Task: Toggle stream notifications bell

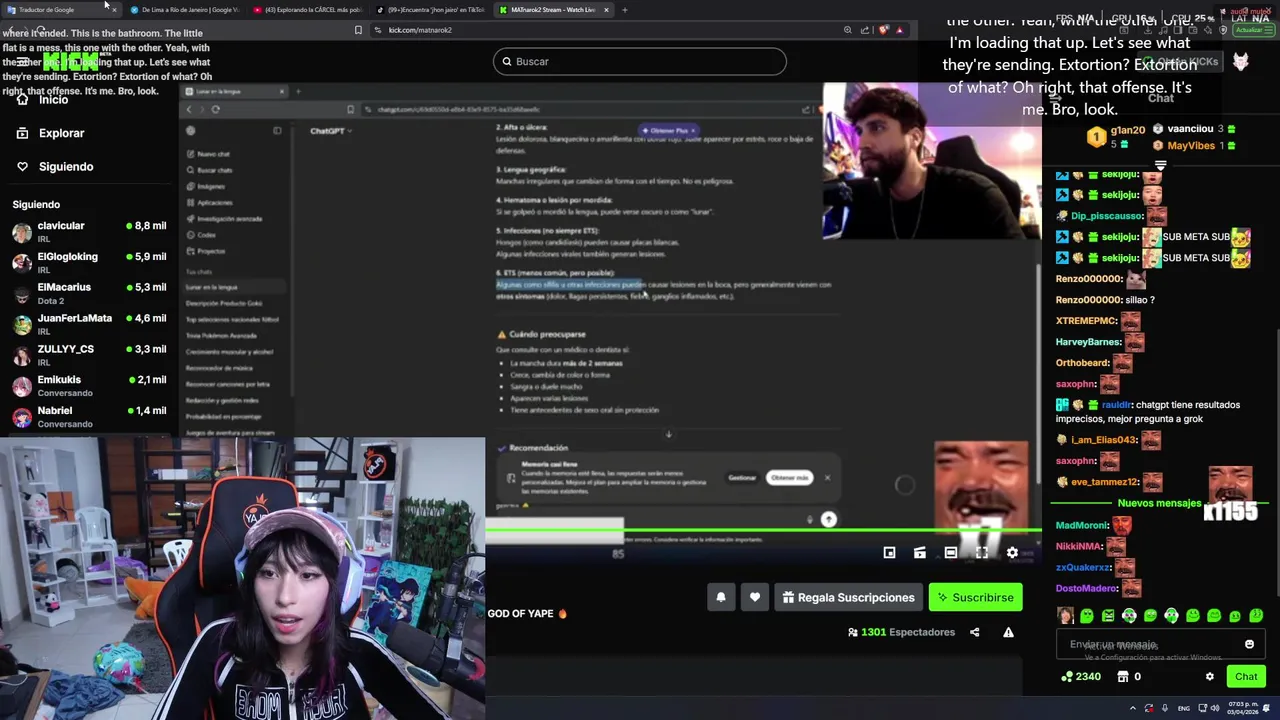Action: 721,598
